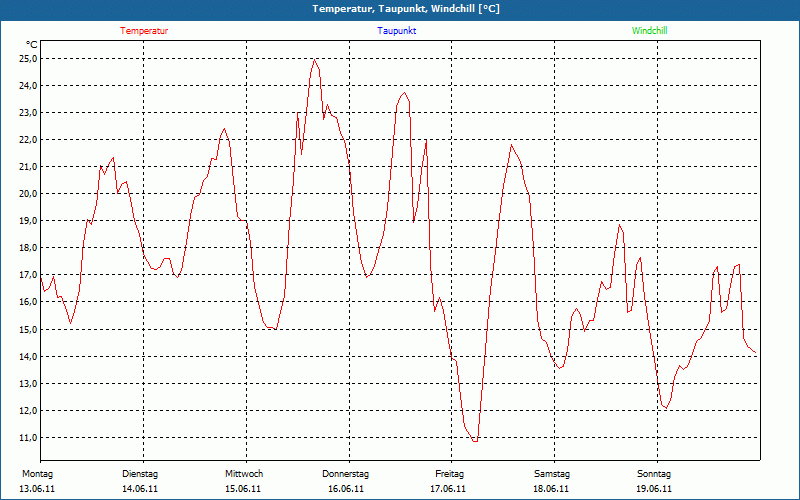Click the date 14.06.11

tap(140, 489)
